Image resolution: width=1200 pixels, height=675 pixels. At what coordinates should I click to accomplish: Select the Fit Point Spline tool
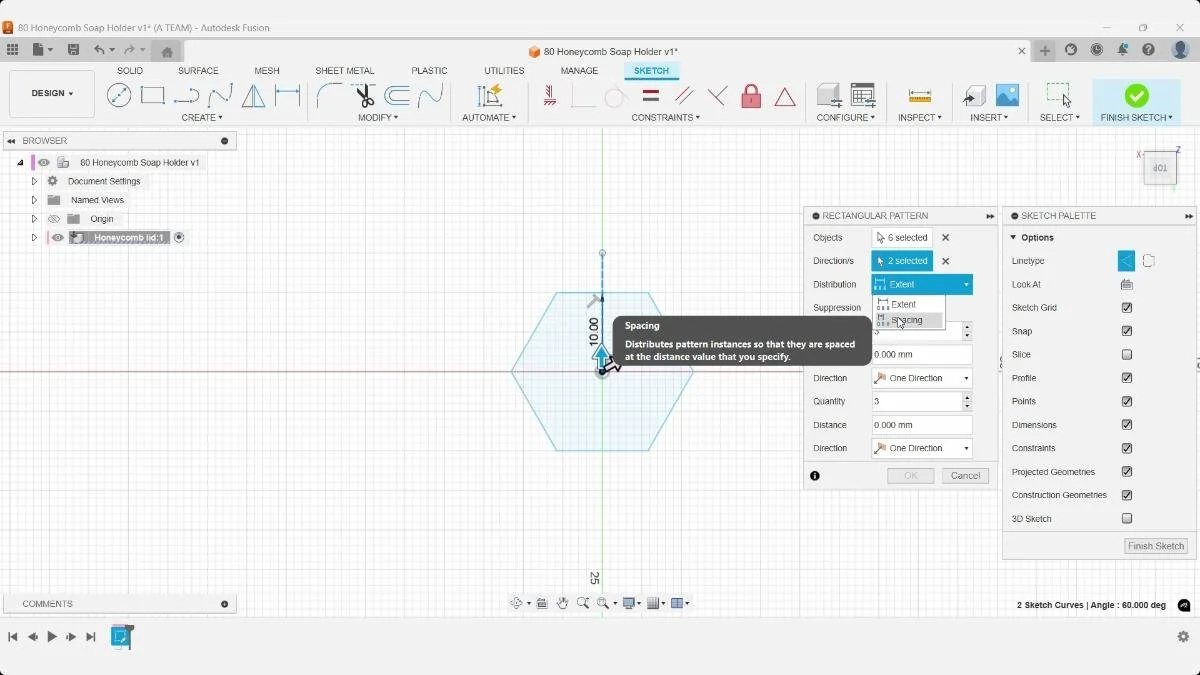(220, 95)
